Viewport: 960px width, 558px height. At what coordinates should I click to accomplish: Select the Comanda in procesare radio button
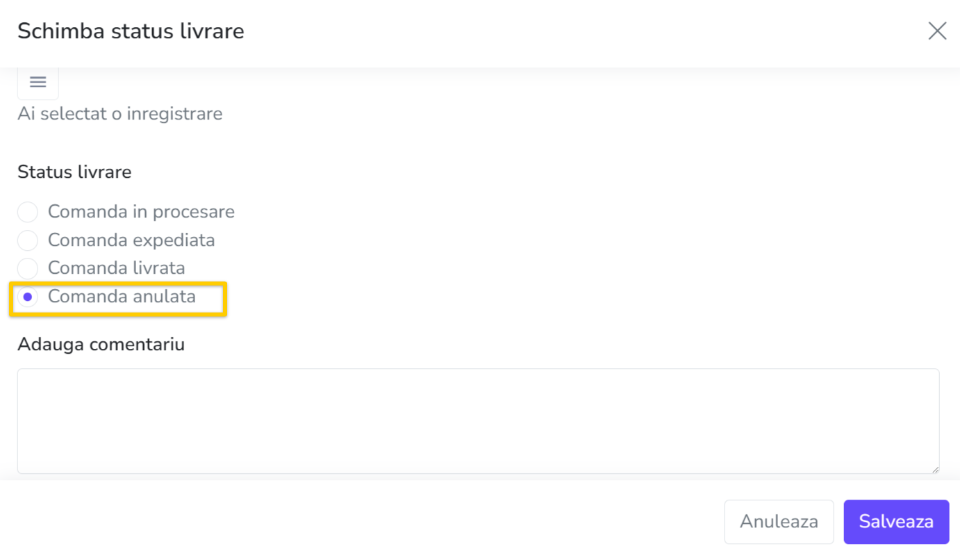pyautogui.click(x=28, y=212)
